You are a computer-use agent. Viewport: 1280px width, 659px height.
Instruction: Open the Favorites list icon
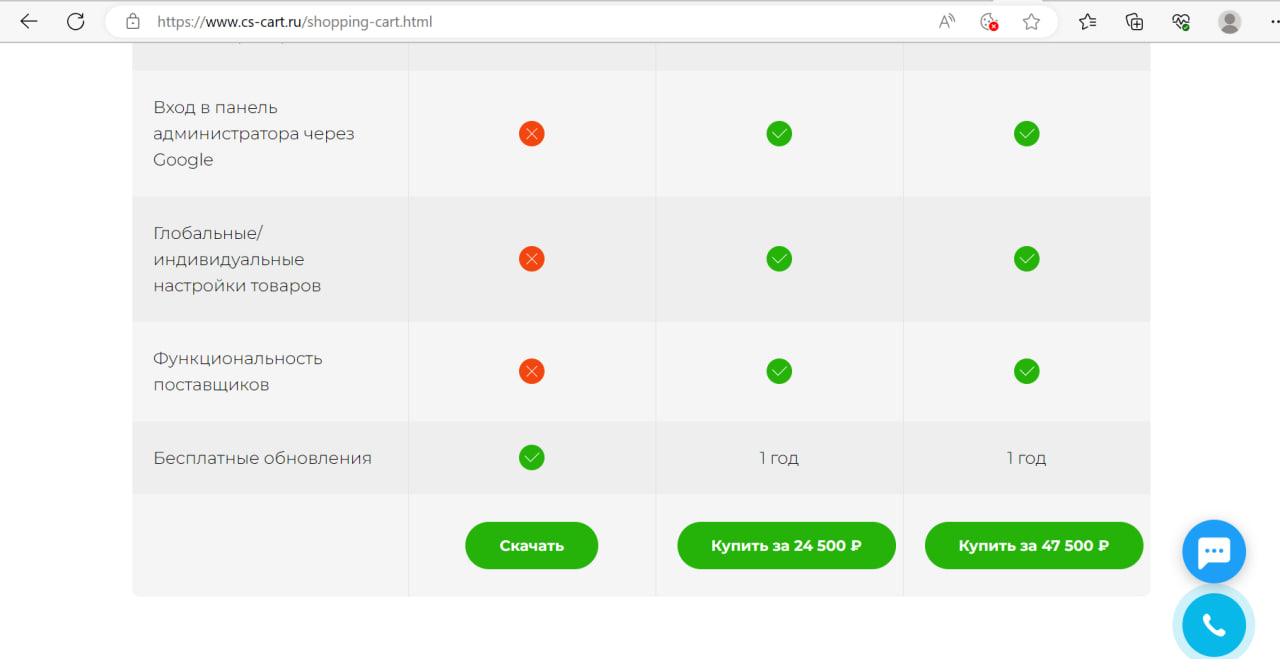pos(1088,21)
